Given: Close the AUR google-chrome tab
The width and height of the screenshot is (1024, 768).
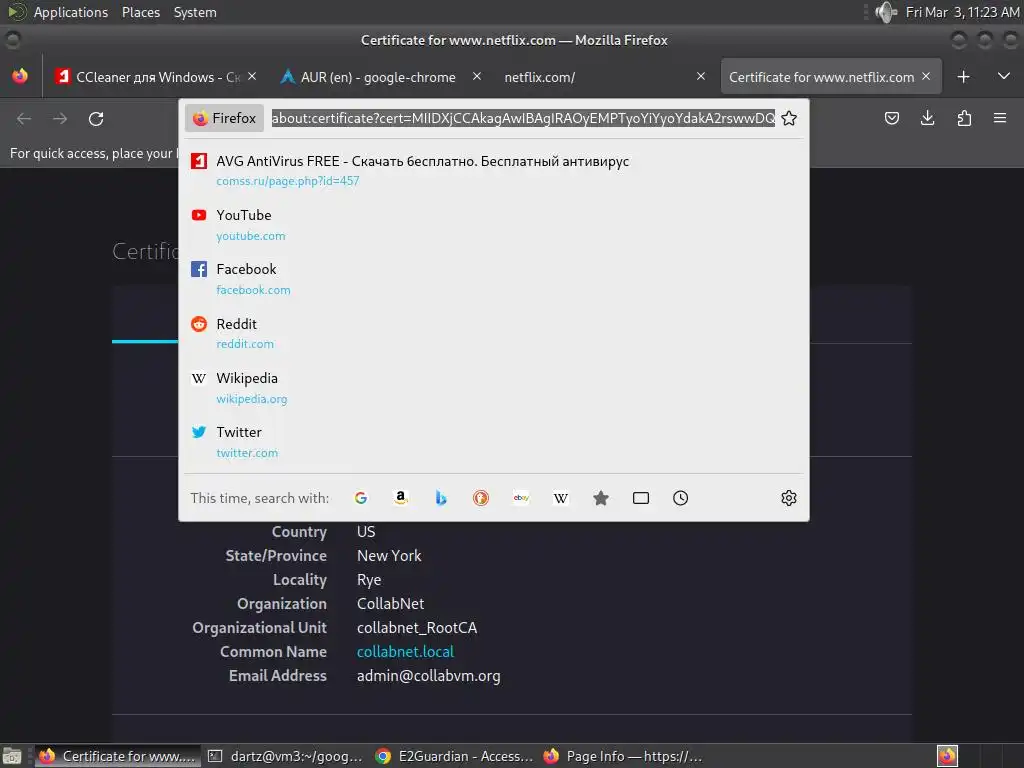Looking at the screenshot, I should (477, 76).
